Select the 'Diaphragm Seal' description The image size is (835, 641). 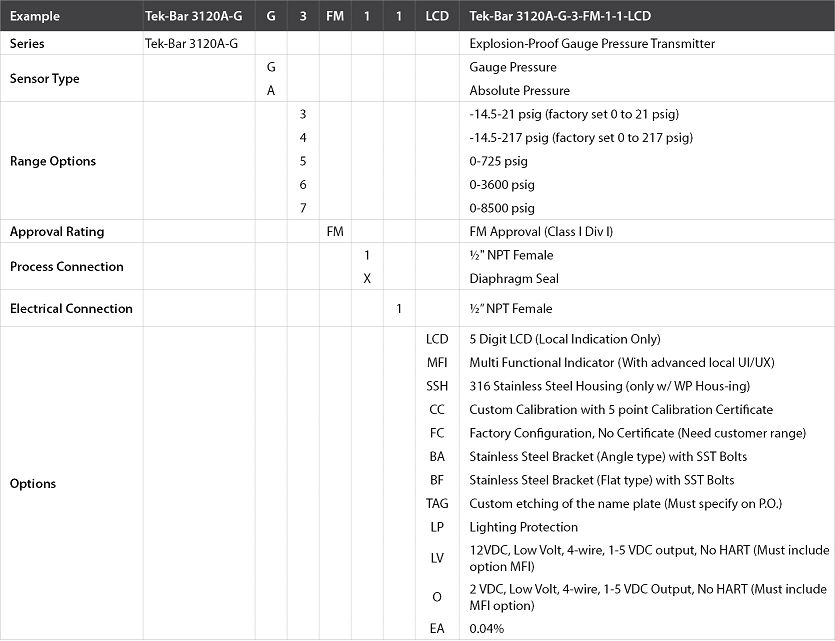[x=514, y=278]
